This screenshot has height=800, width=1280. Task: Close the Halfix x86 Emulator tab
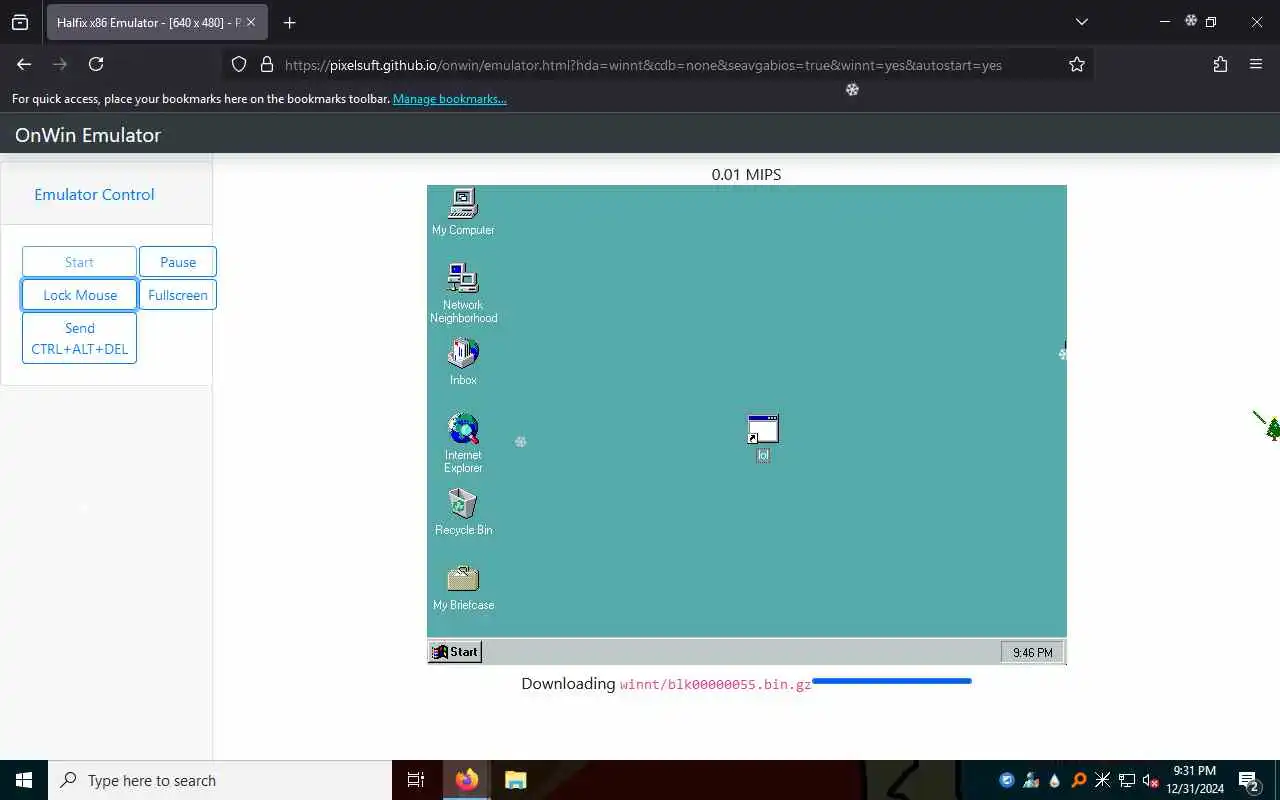coord(251,22)
